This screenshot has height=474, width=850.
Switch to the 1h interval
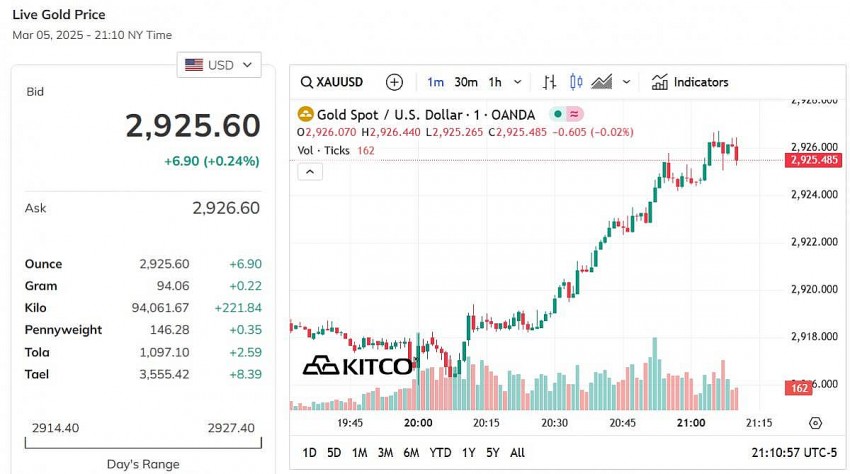(x=495, y=82)
